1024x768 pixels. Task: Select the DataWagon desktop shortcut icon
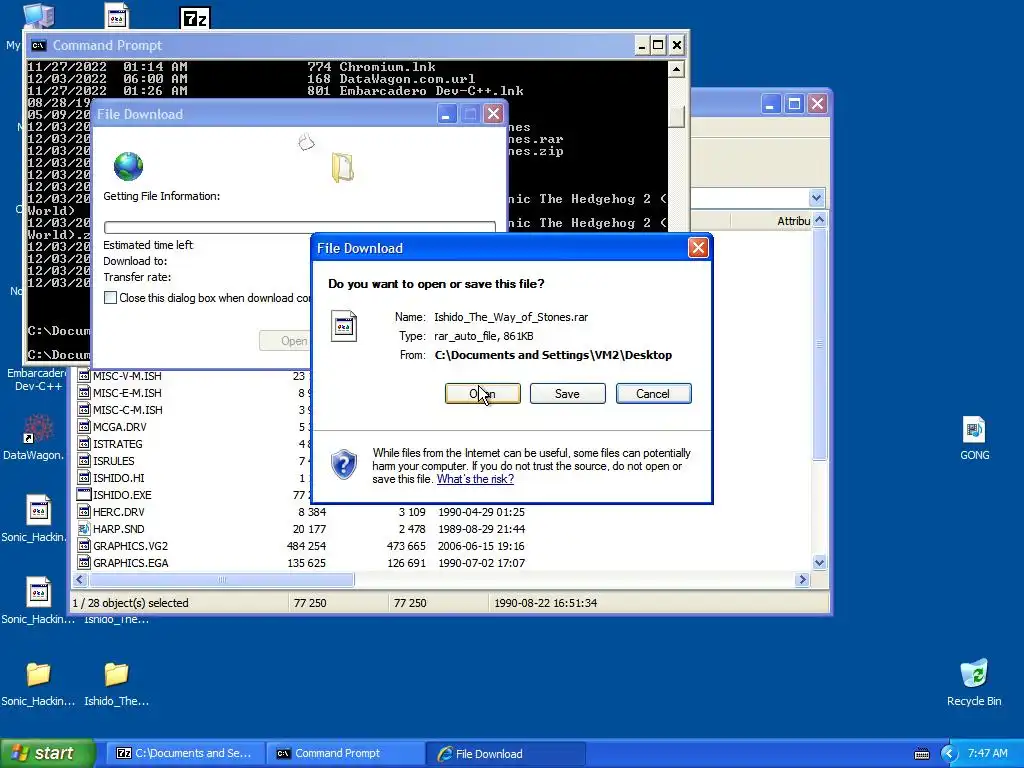(38, 429)
